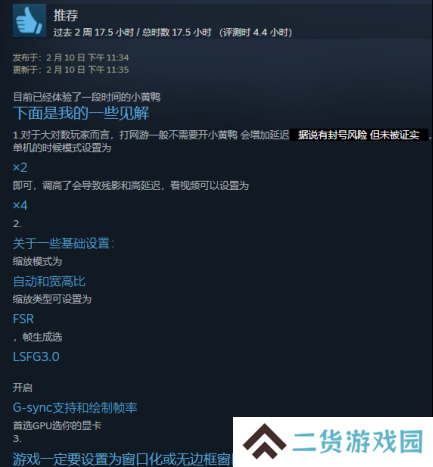Click the text 目前已经体验了一段时间的小黄鸭
Image resolution: width=433 pixels, height=467 pixels.
tap(87, 97)
